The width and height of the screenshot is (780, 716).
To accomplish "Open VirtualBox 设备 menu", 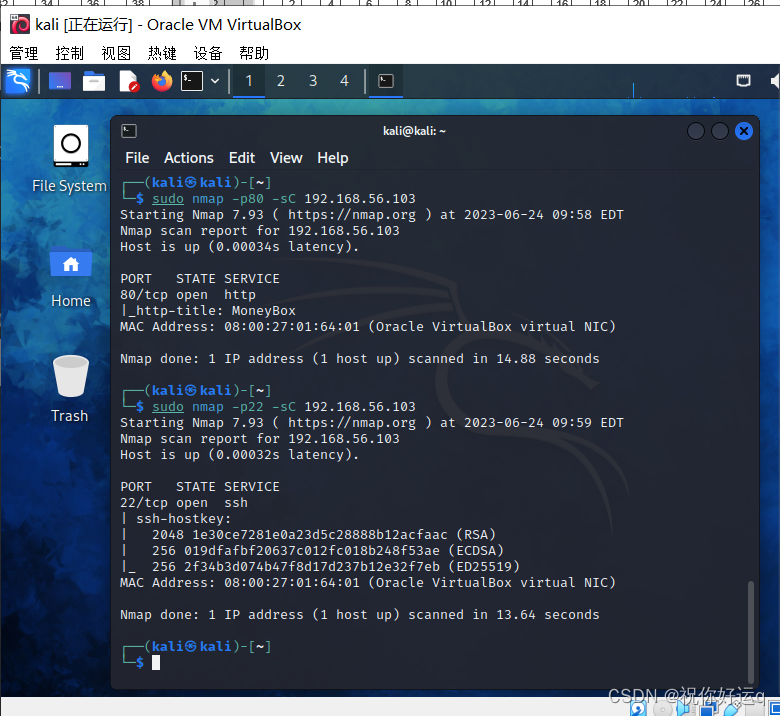I will [208, 53].
